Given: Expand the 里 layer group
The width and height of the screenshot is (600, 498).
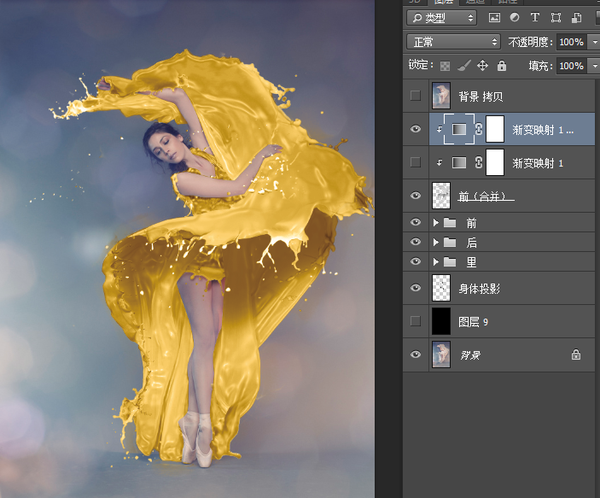Looking at the screenshot, I should tap(436, 262).
